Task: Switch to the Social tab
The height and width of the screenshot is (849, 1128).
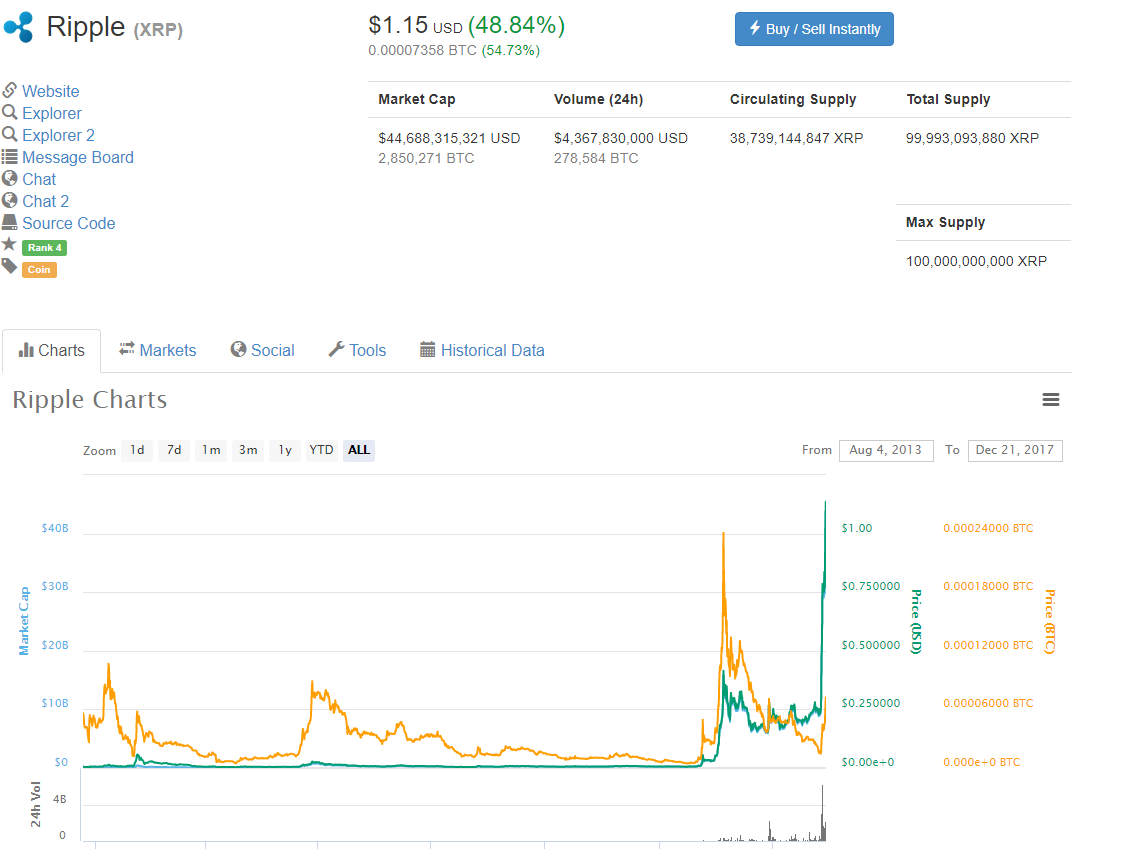Action: click(x=263, y=350)
